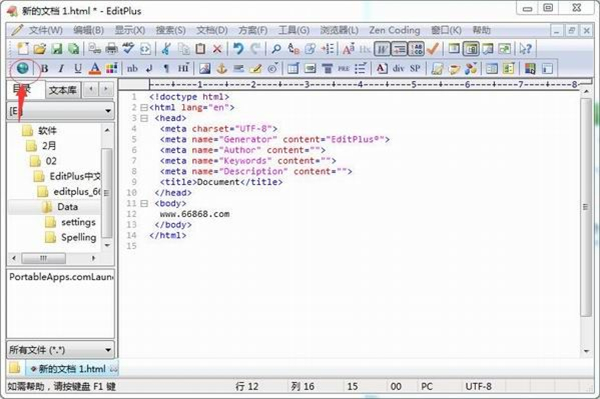Insert preformatted tag with the PRE icon

click(x=344, y=68)
